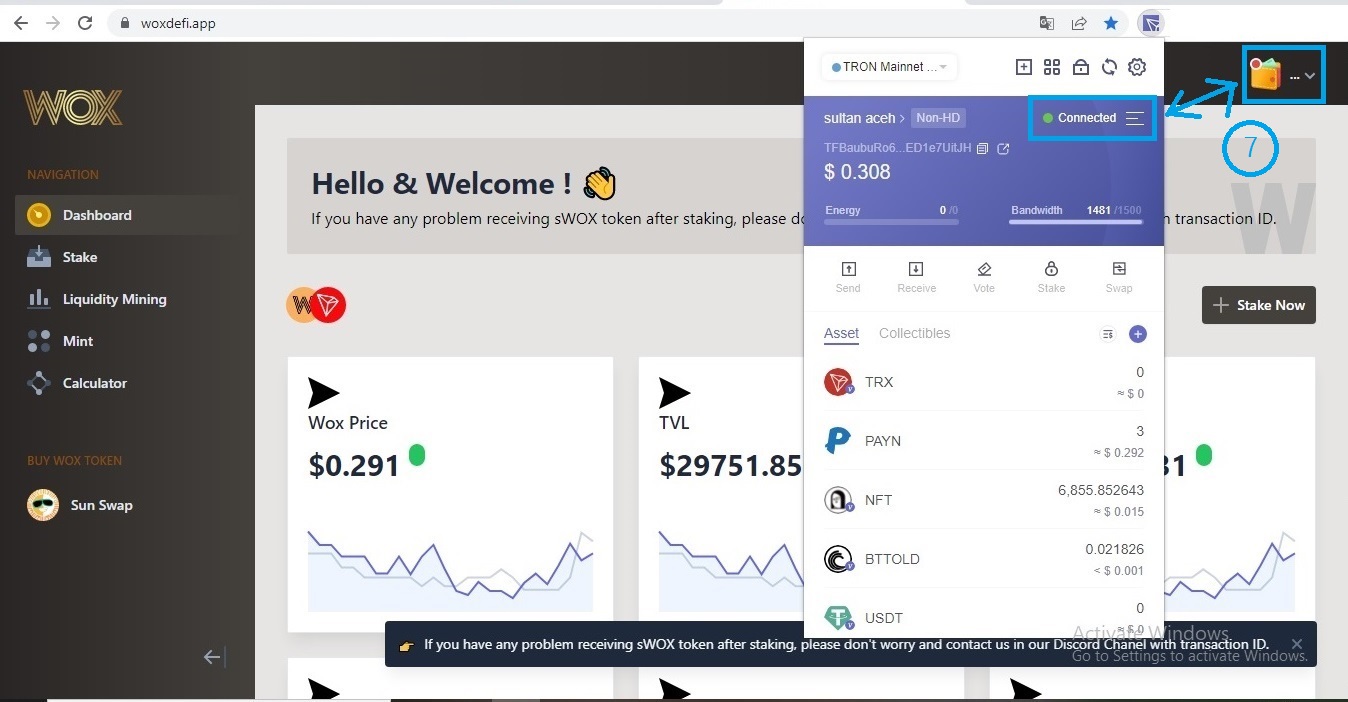This screenshot has height=702, width=1348.
Task: Open the TRX token row
Action: pos(984,382)
